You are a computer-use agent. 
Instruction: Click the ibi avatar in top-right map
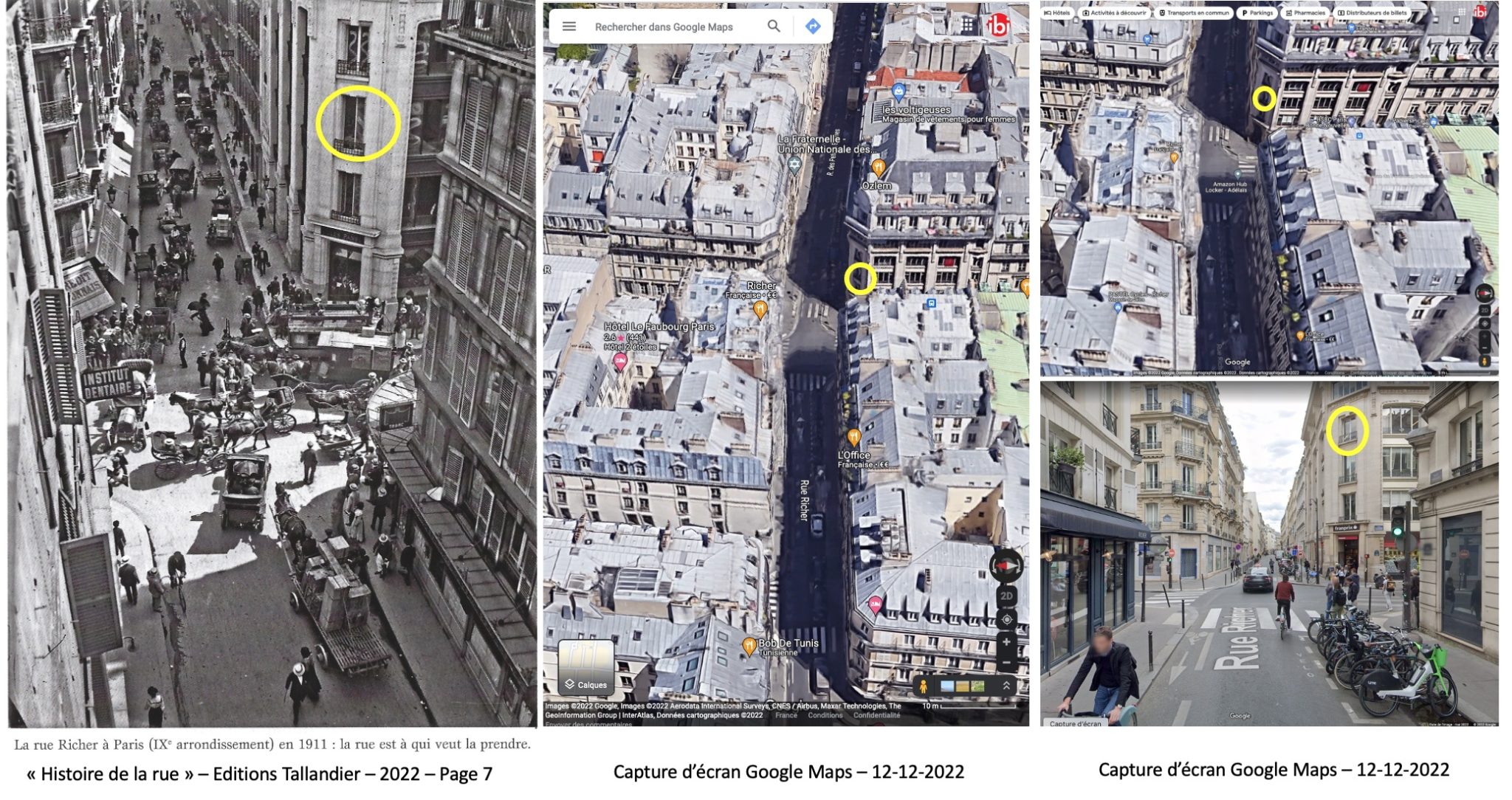[1480, 12]
